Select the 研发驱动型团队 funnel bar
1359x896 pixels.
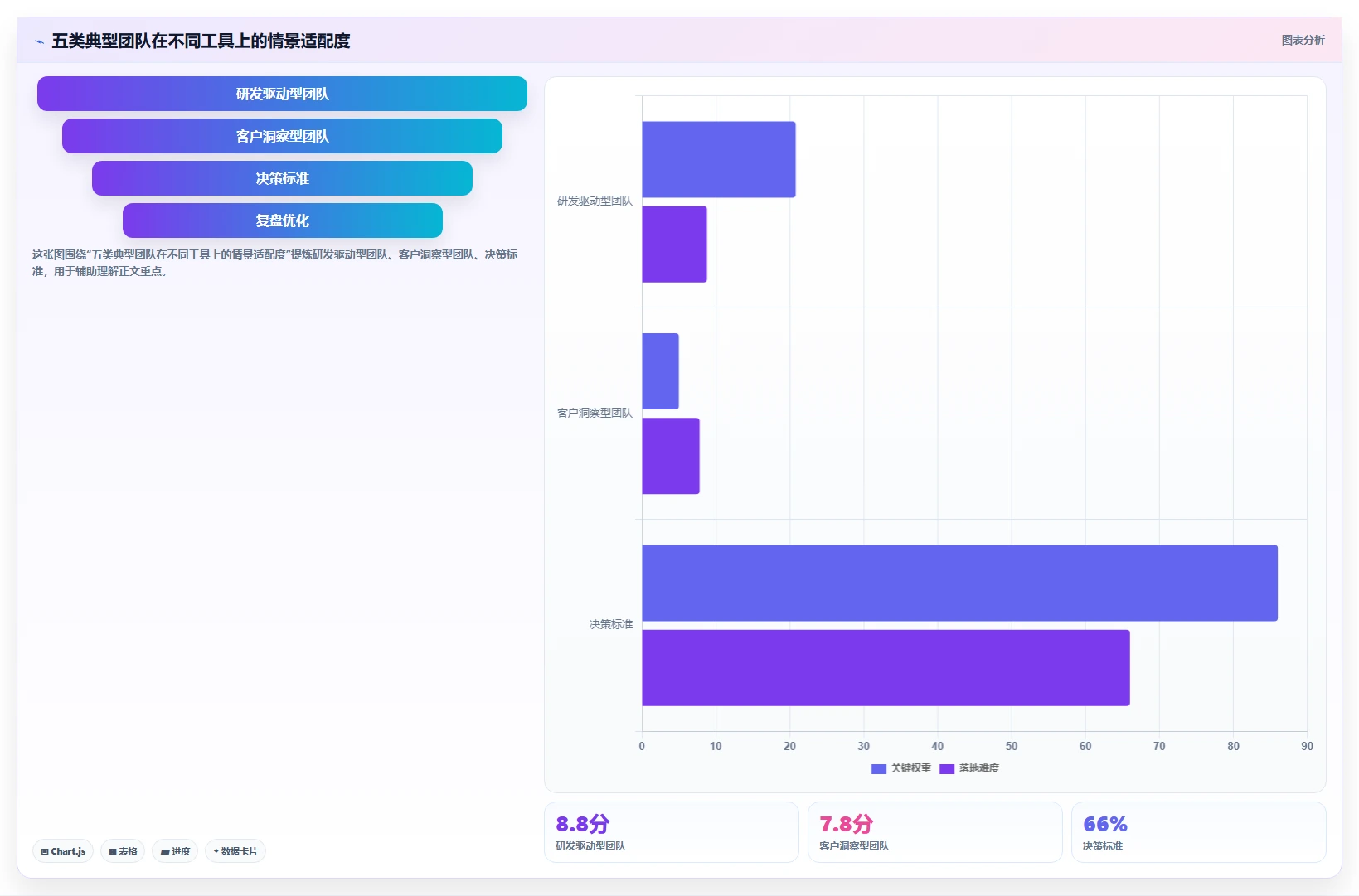pyautogui.click(x=282, y=94)
